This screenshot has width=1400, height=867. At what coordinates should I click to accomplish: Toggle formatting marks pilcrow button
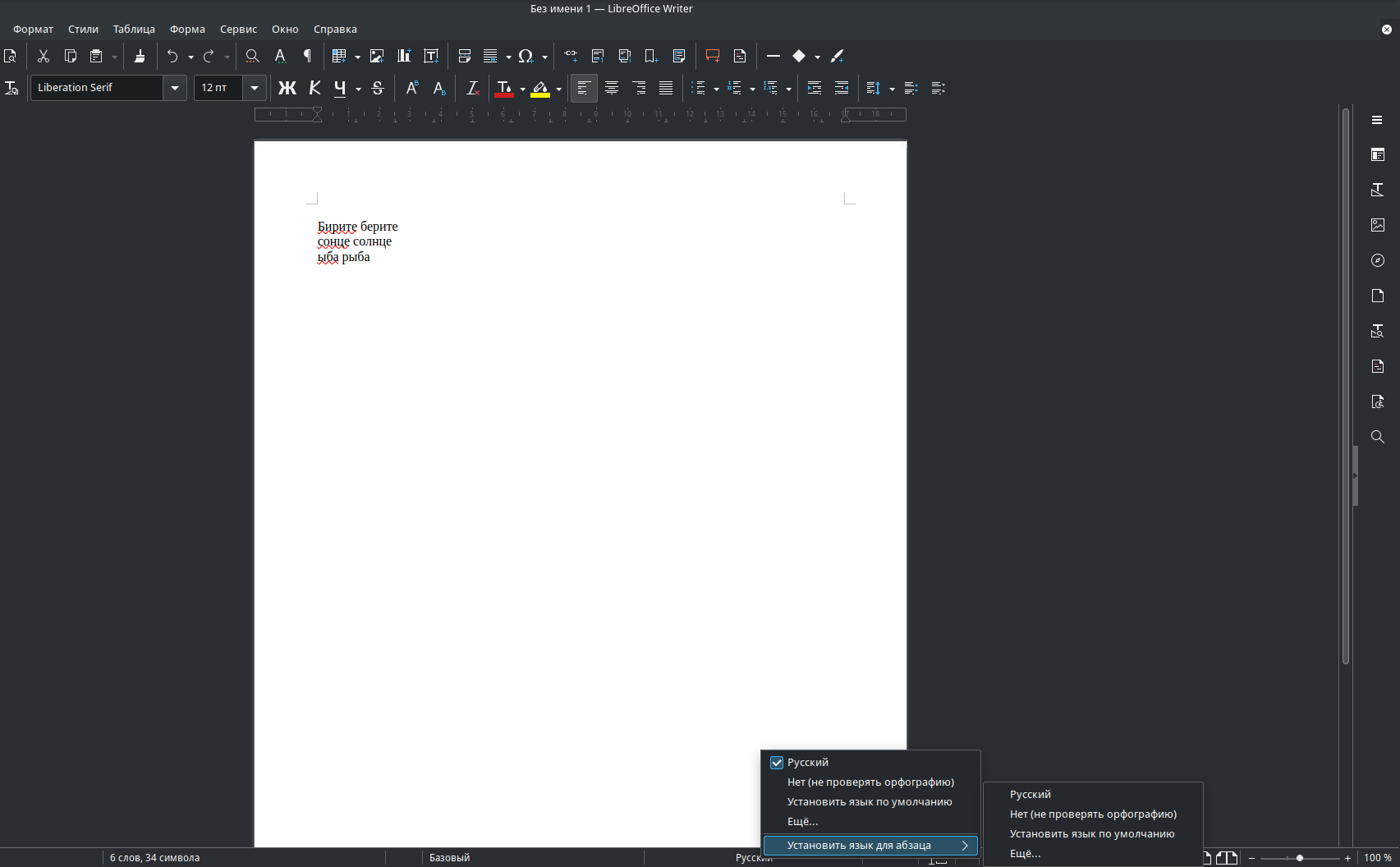307,56
